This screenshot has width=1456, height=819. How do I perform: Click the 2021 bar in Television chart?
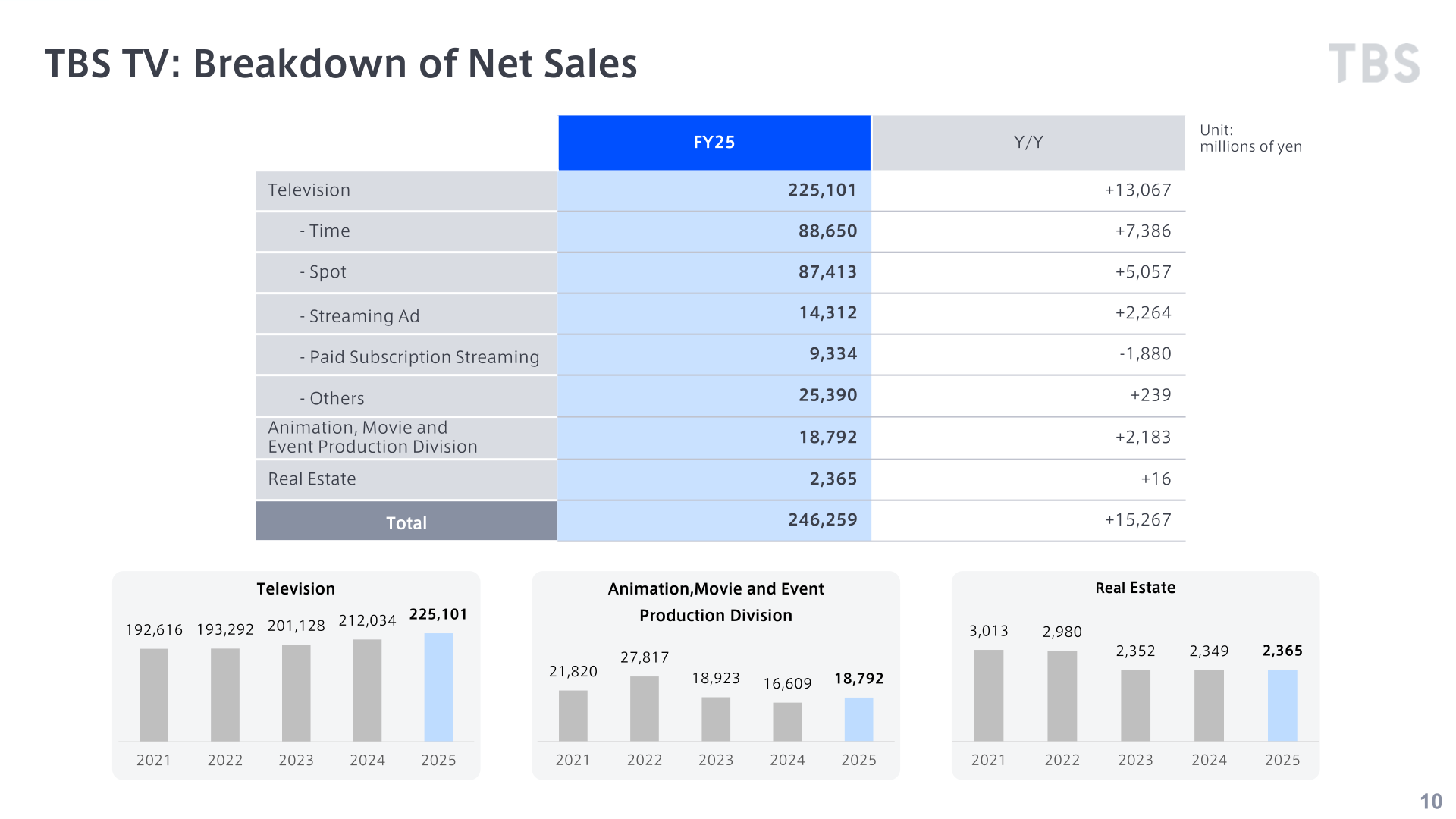tap(154, 695)
